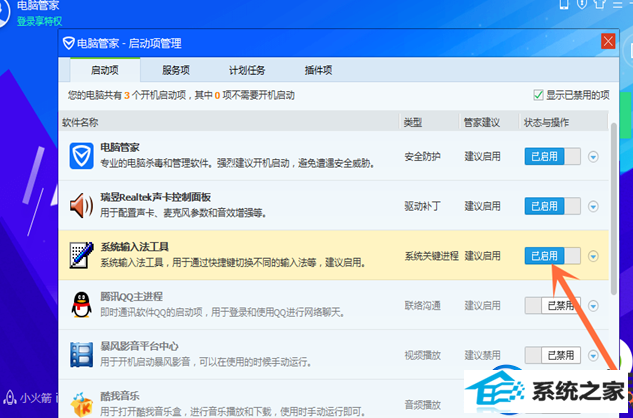Expand options arrow for 系统输入法工具 row
Image resolution: width=633 pixels, height=418 pixels.
(x=593, y=256)
